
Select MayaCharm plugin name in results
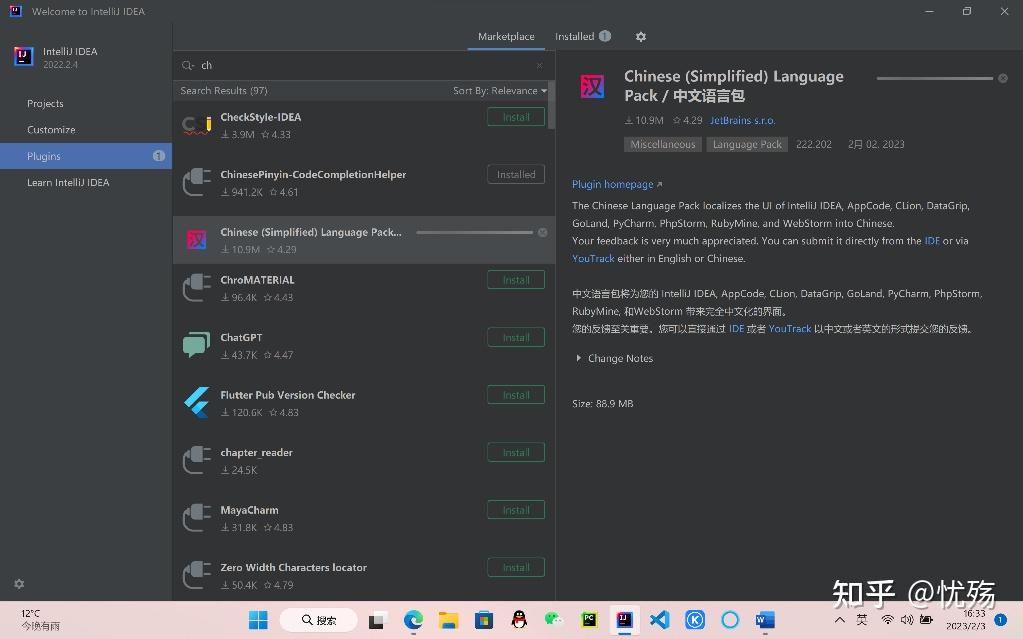249,510
